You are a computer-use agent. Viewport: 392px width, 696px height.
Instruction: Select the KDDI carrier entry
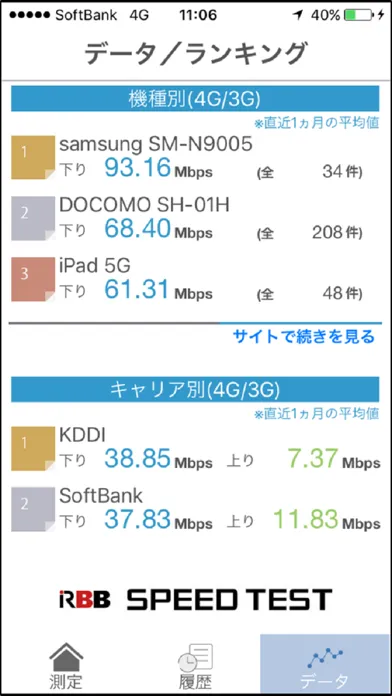(x=195, y=448)
